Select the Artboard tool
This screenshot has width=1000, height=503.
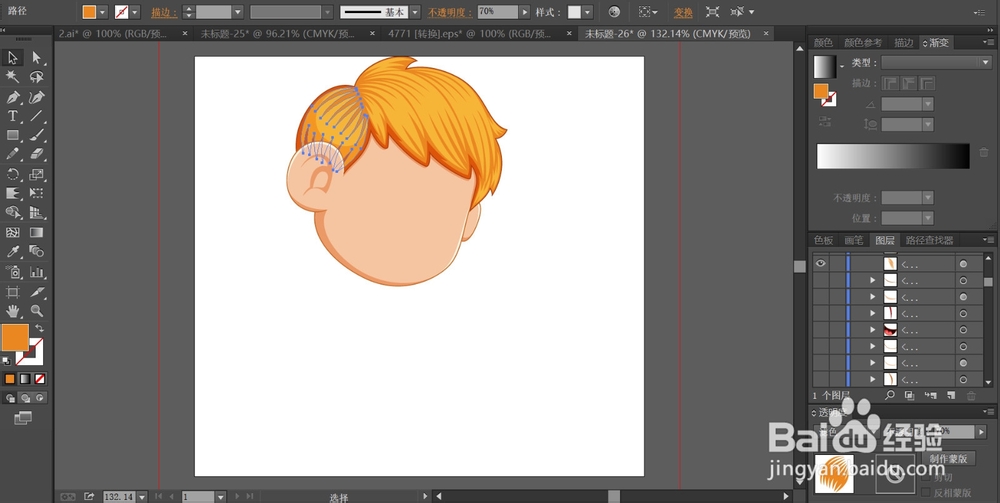pyautogui.click(x=12, y=292)
